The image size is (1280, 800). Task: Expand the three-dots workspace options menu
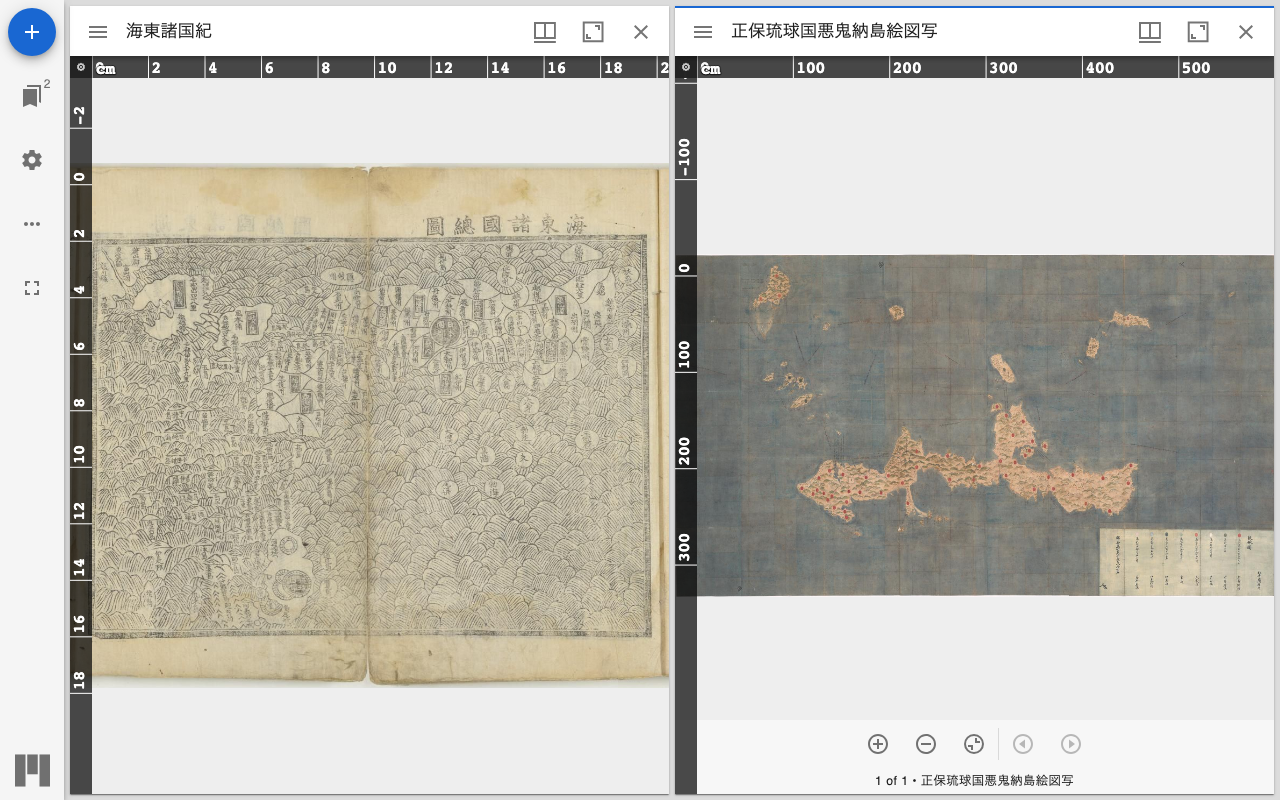point(32,224)
